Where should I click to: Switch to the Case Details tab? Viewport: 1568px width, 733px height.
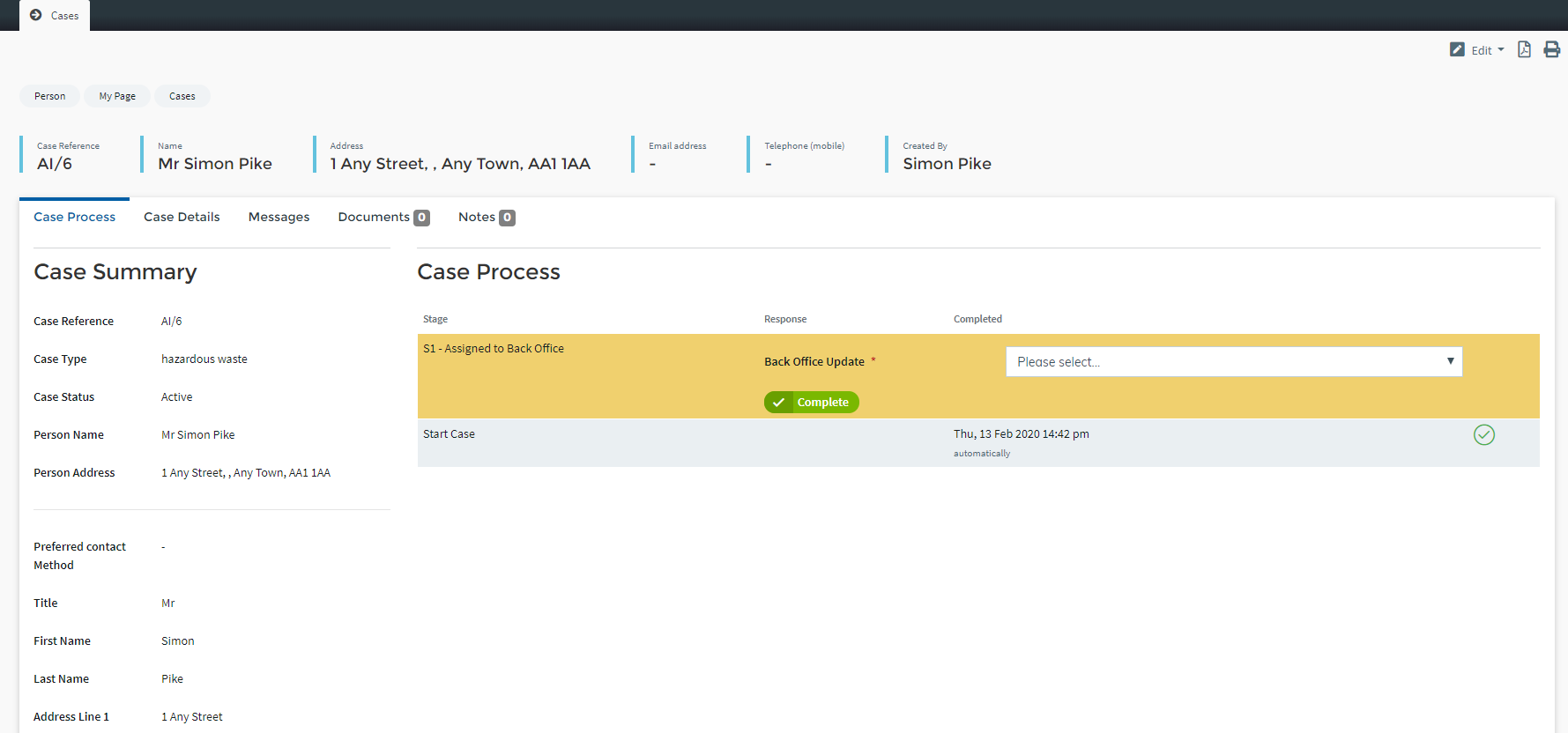(x=182, y=217)
